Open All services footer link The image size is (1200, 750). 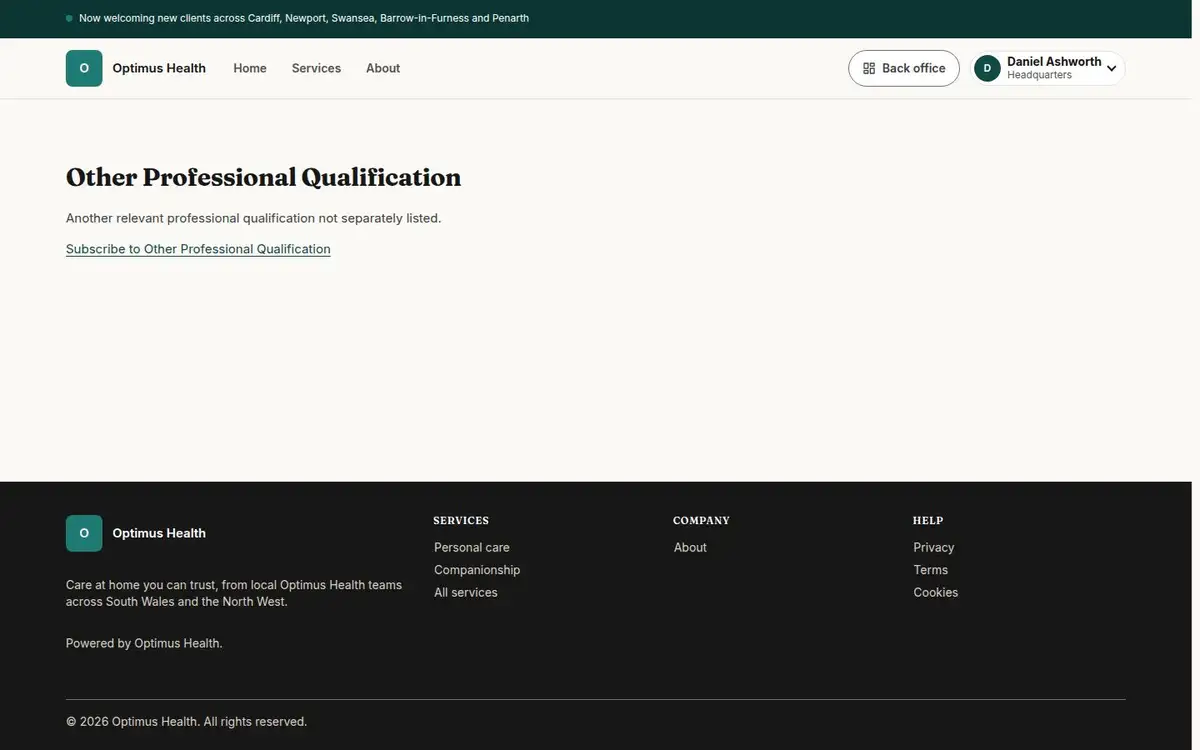[x=466, y=592]
